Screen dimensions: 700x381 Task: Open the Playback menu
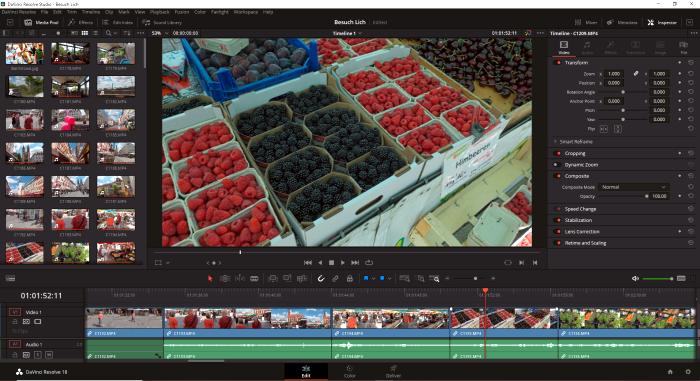[x=159, y=12]
